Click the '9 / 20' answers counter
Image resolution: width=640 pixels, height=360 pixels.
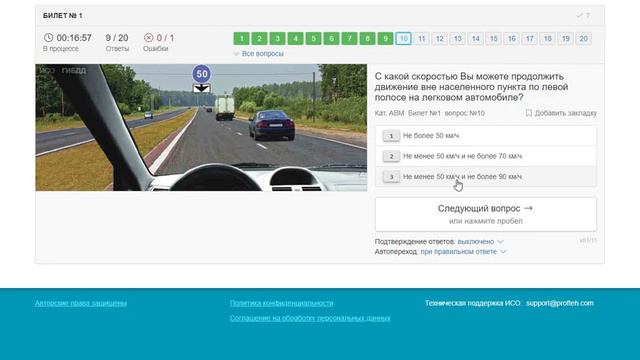(x=117, y=38)
